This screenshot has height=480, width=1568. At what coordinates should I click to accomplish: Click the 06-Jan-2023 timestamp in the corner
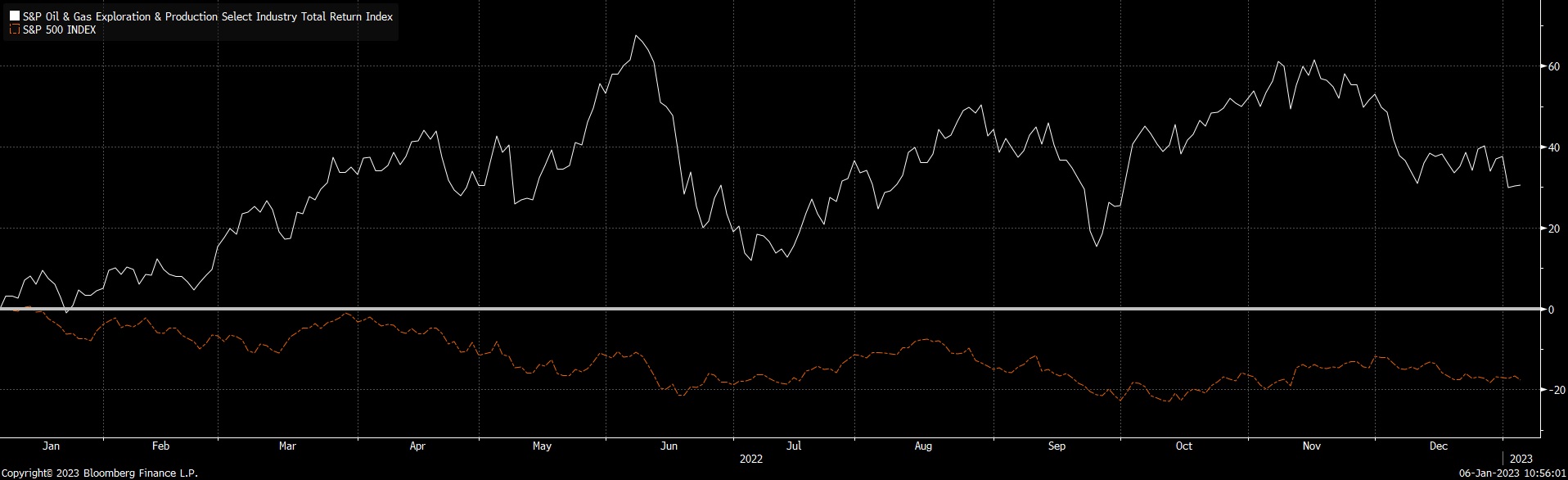point(1513,473)
